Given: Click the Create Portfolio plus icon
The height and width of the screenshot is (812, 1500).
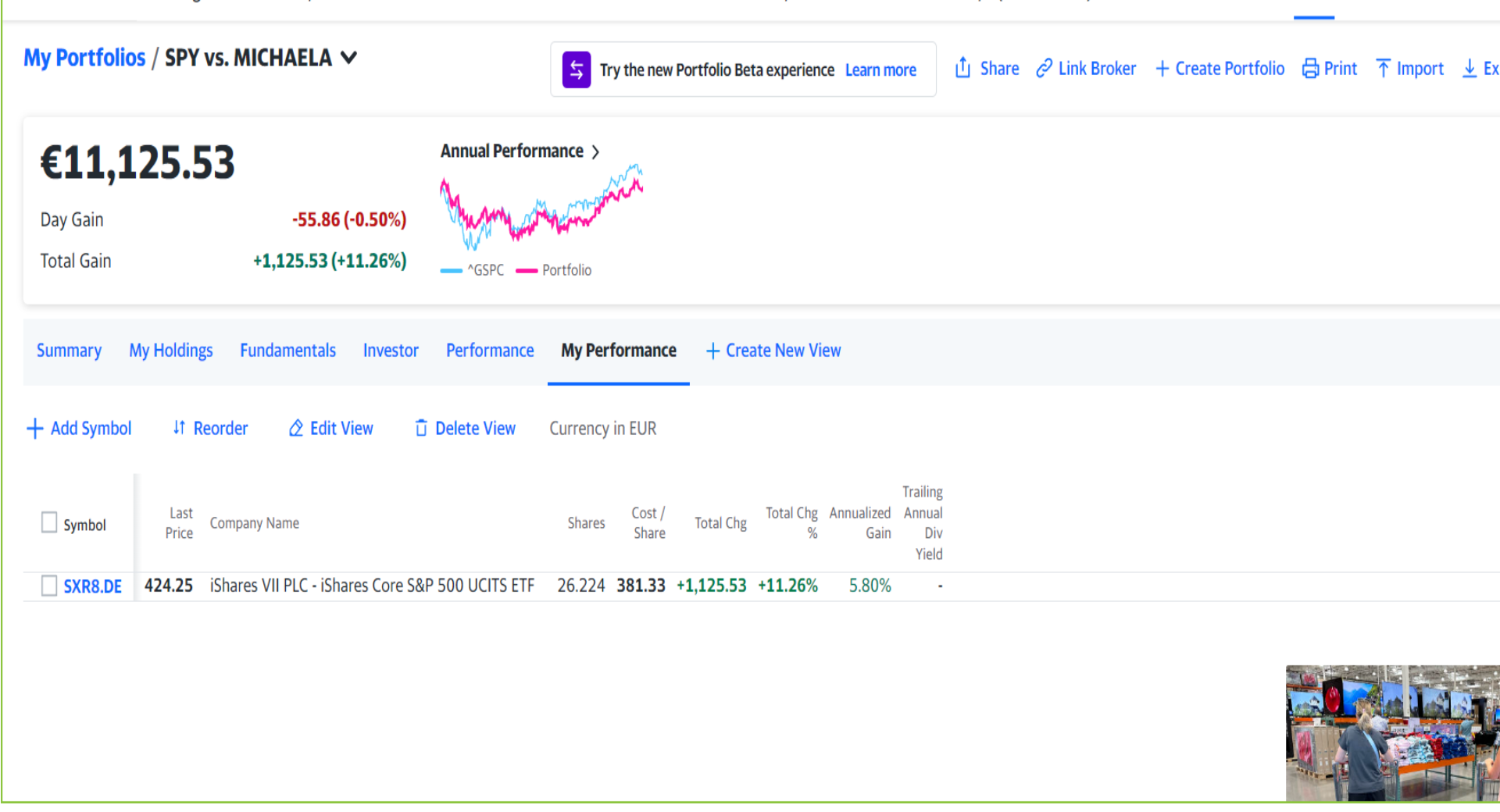Looking at the screenshot, I should 1162,69.
